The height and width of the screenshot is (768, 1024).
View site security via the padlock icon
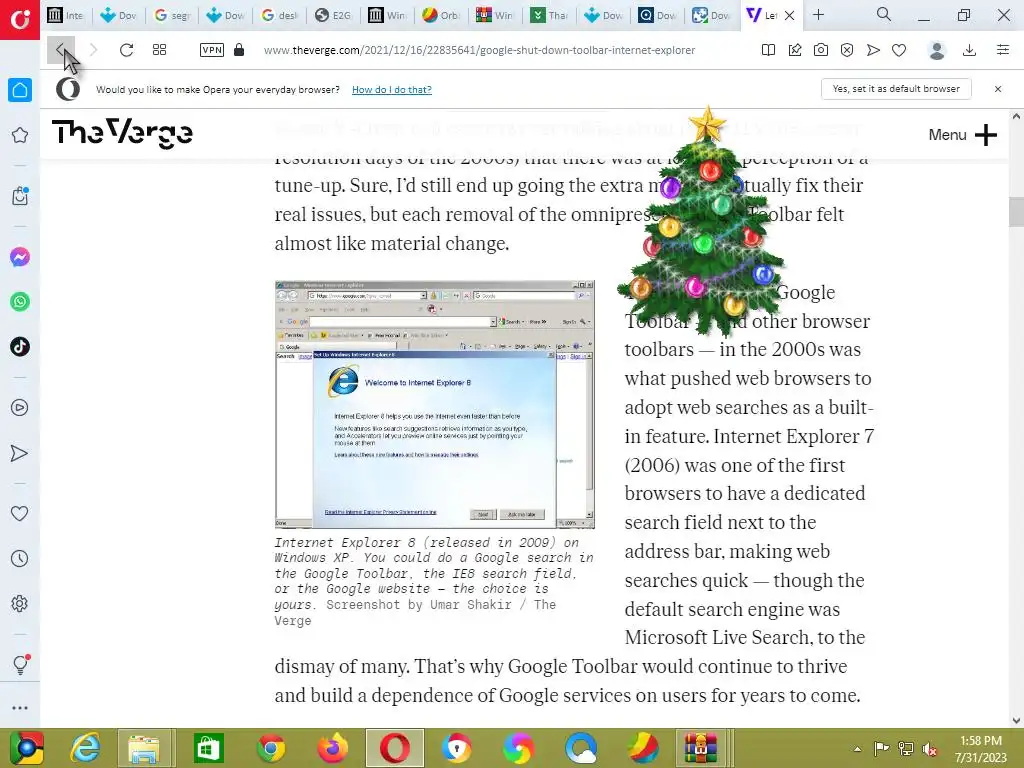click(239, 50)
